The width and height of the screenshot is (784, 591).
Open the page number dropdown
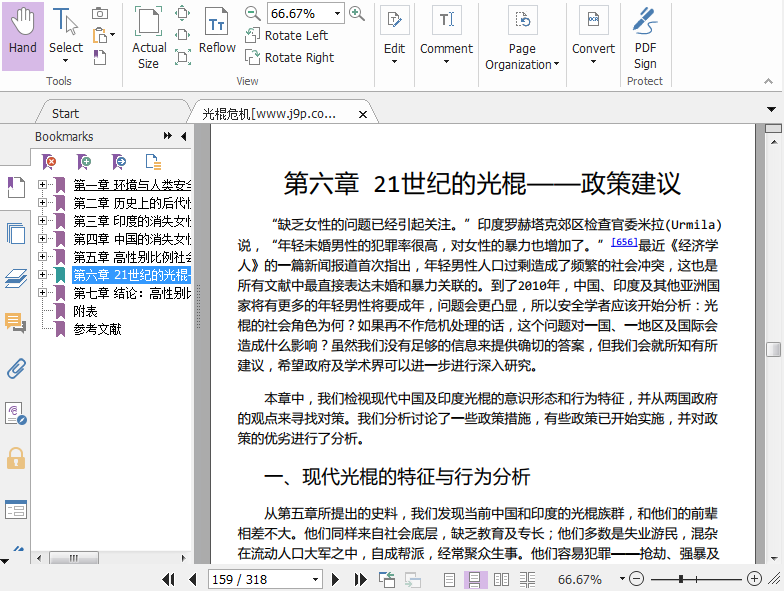tap(316, 579)
